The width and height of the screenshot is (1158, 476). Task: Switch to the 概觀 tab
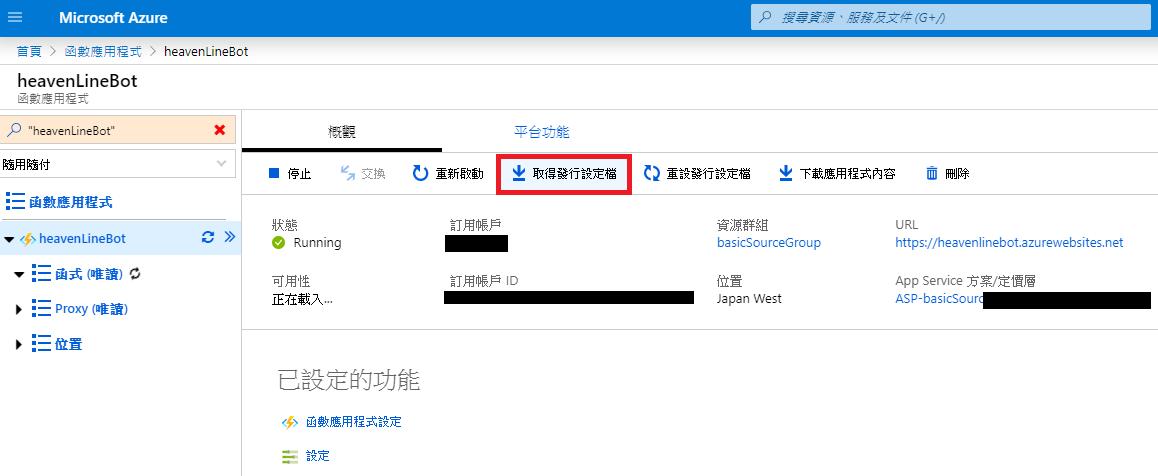(x=342, y=132)
